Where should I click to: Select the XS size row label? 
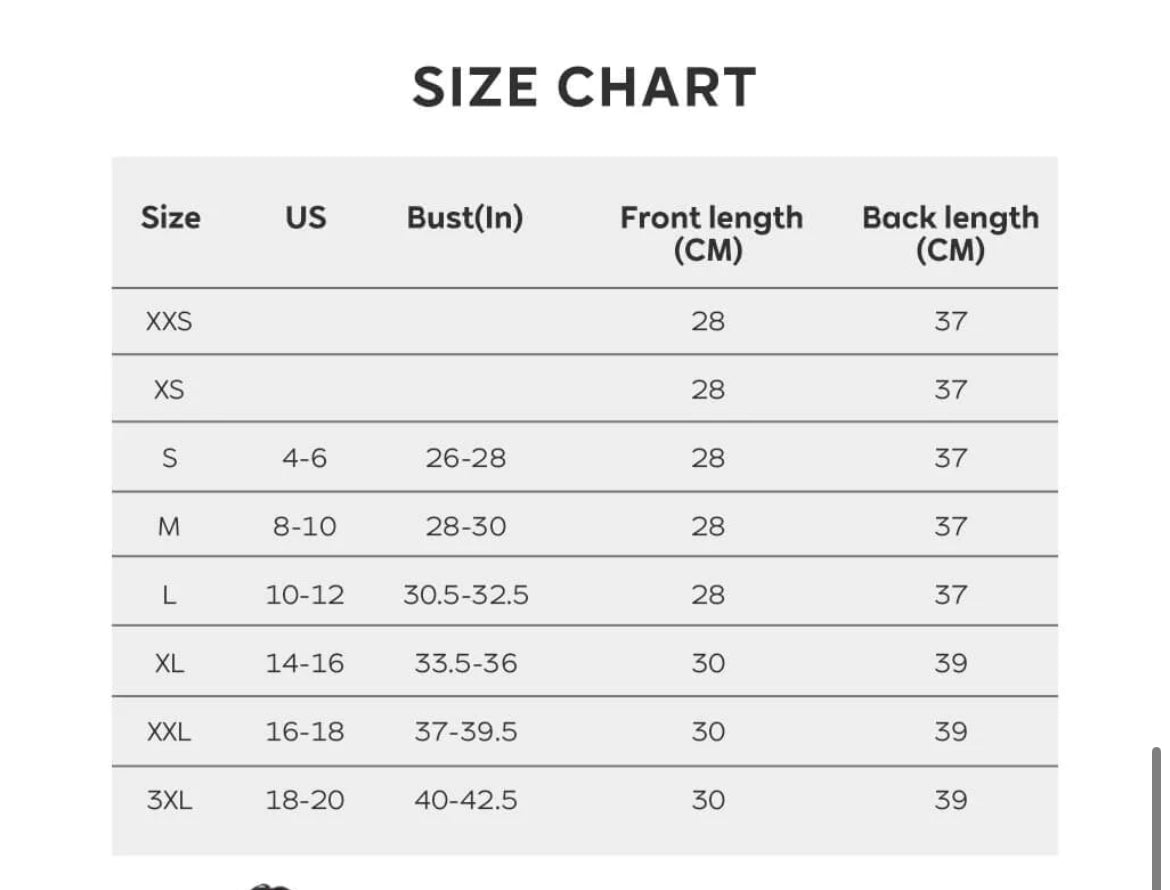click(x=169, y=389)
